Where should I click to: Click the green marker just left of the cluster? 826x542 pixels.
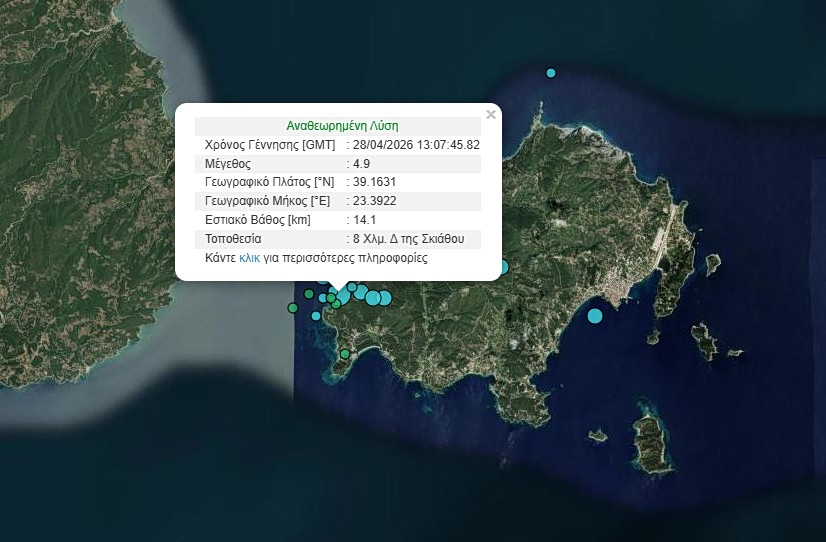tap(311, 294)
